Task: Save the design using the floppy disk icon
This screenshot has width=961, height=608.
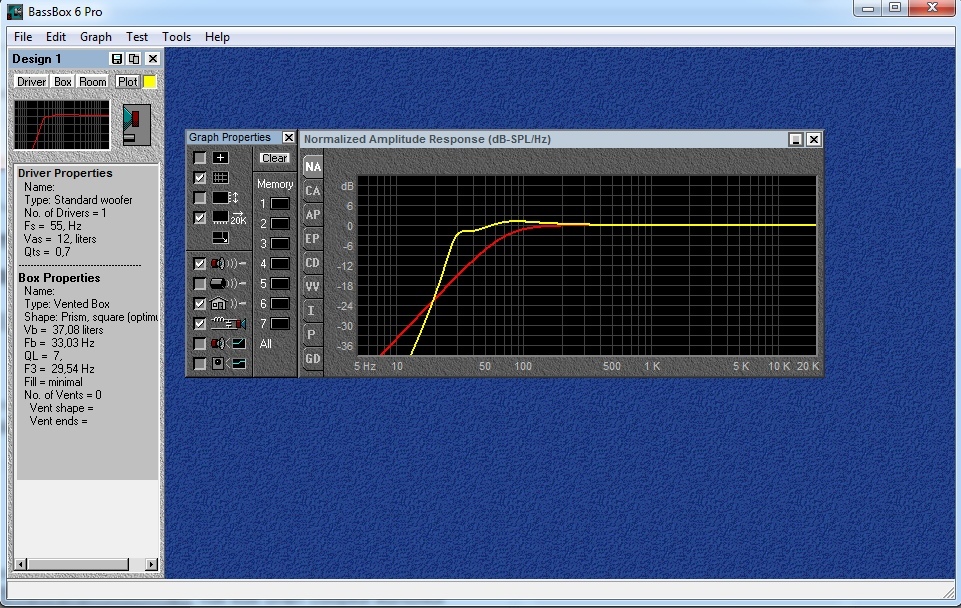Action: pyautogui.click(x=117, y=59)
